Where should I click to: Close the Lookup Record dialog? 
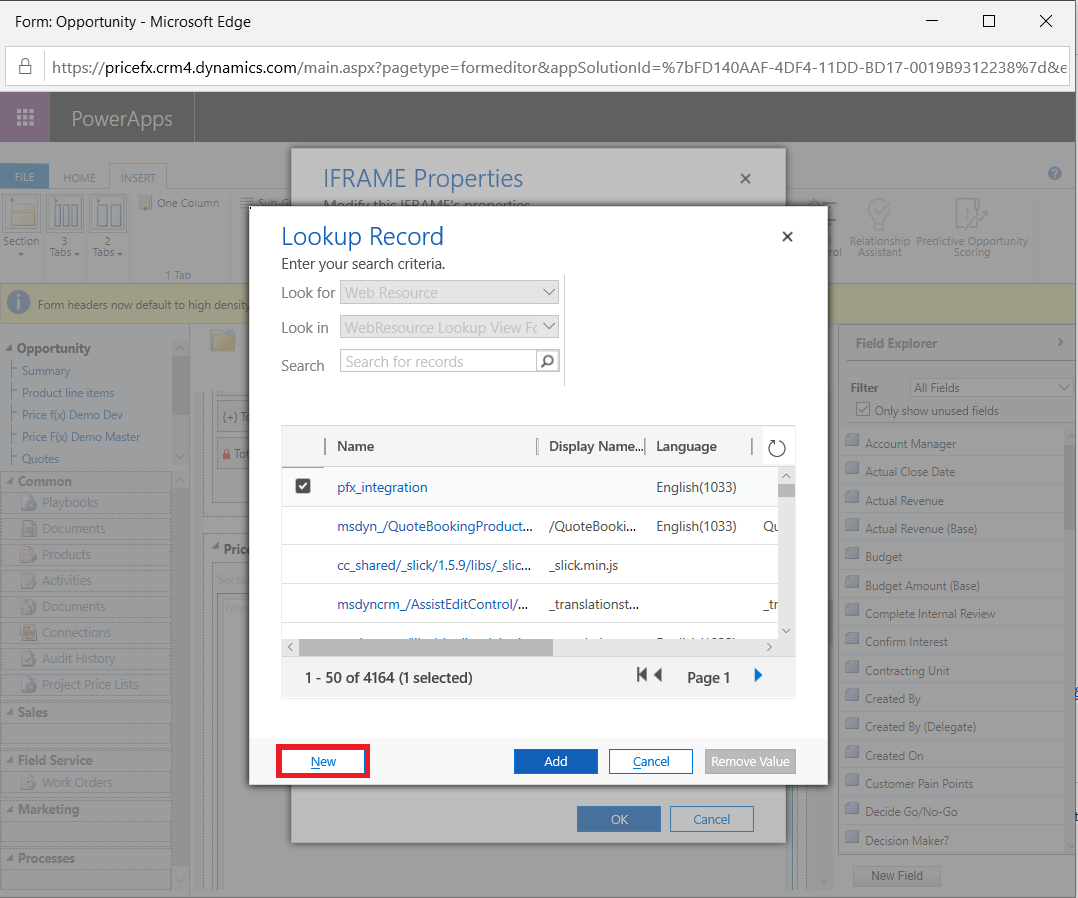[x=787, y=237]
